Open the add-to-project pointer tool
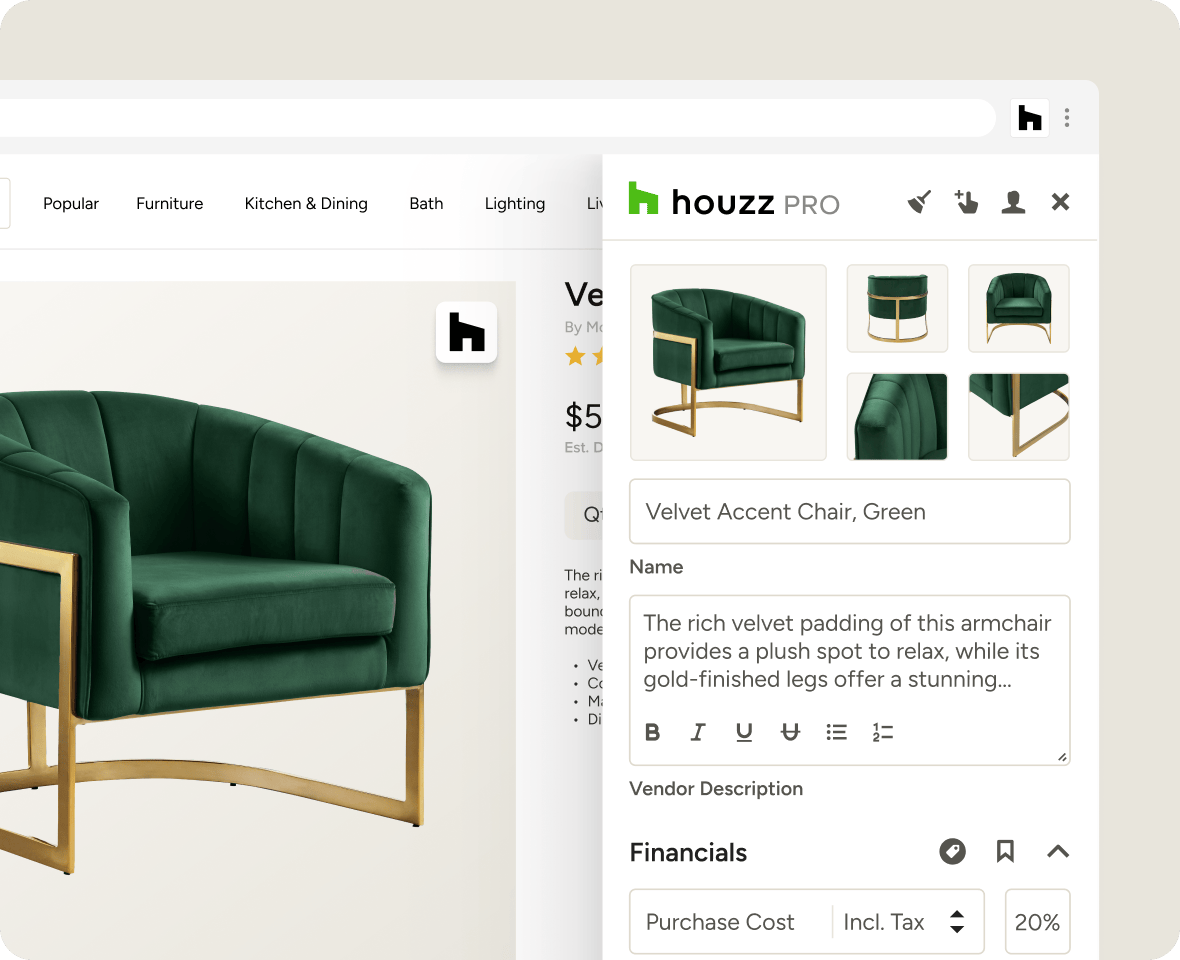The image size is (1180, 960). 966,201
